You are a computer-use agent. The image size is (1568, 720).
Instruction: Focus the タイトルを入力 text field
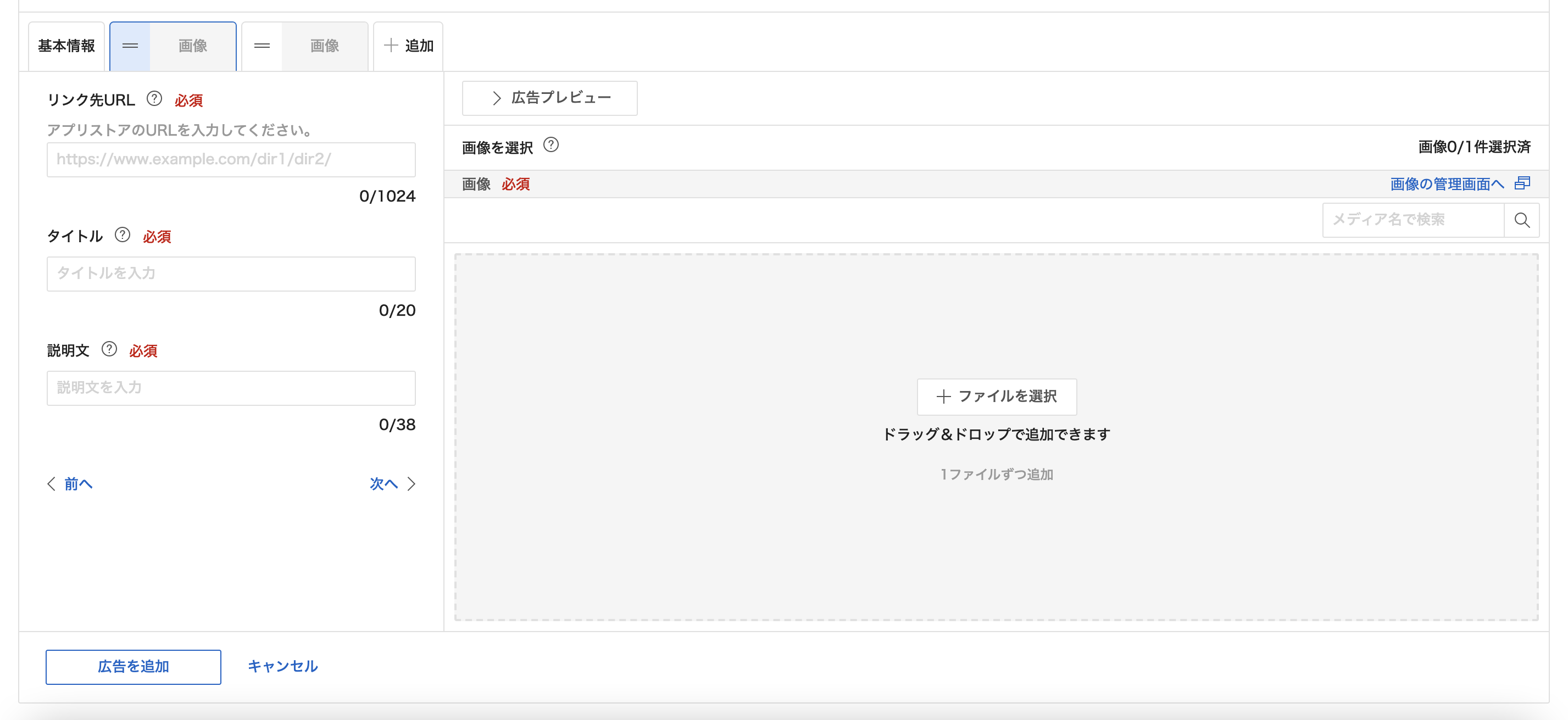tap(231, 274)
